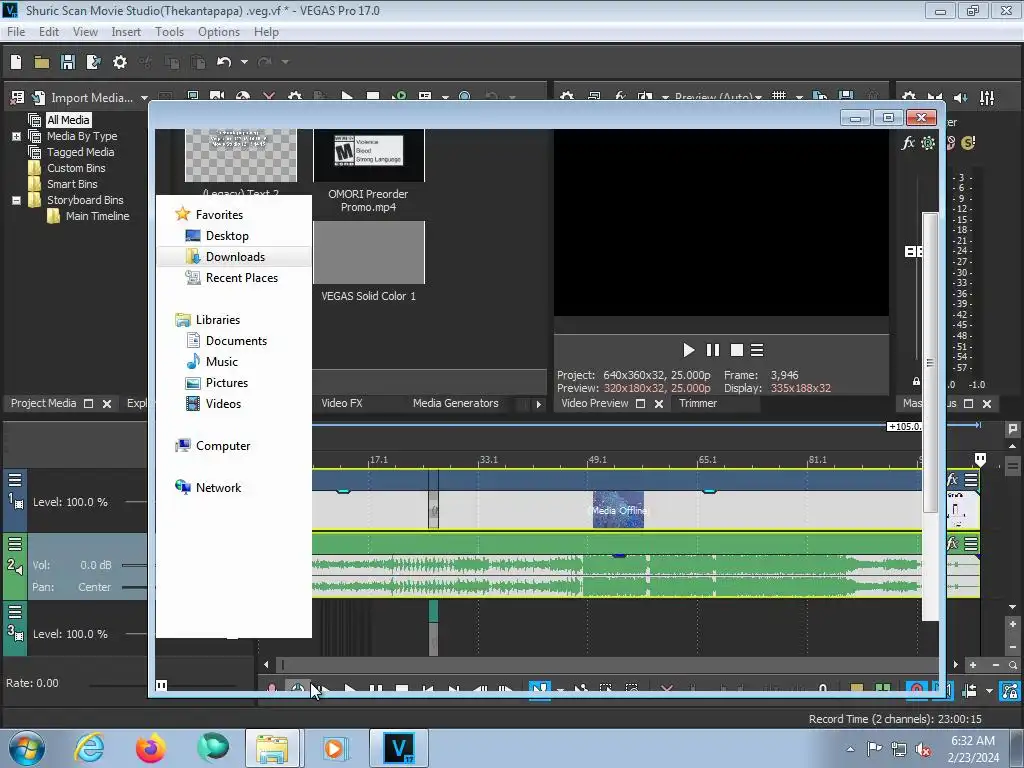Viewport: 1024px width, 768px height.
Task: Open Windows Explorer from the taskbar
Action: coord(272,748)
